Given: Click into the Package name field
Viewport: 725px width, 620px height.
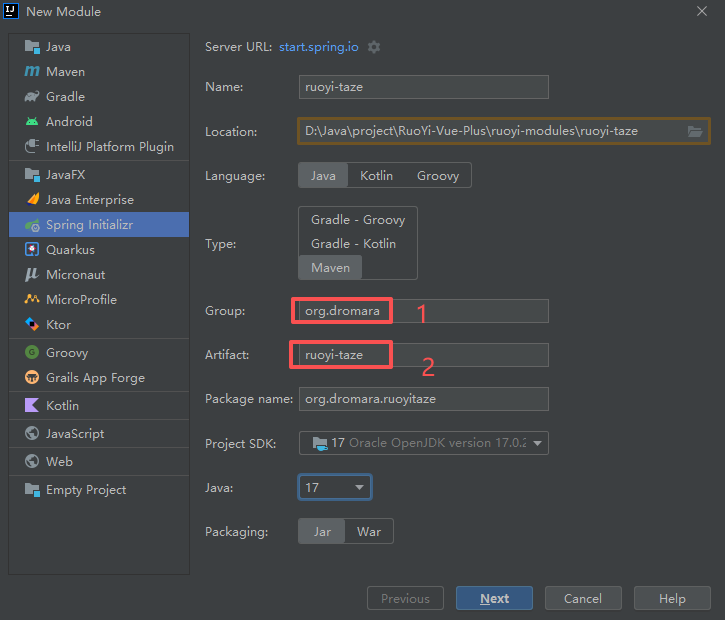Looking at the screenshot, I should click(424, 399).
